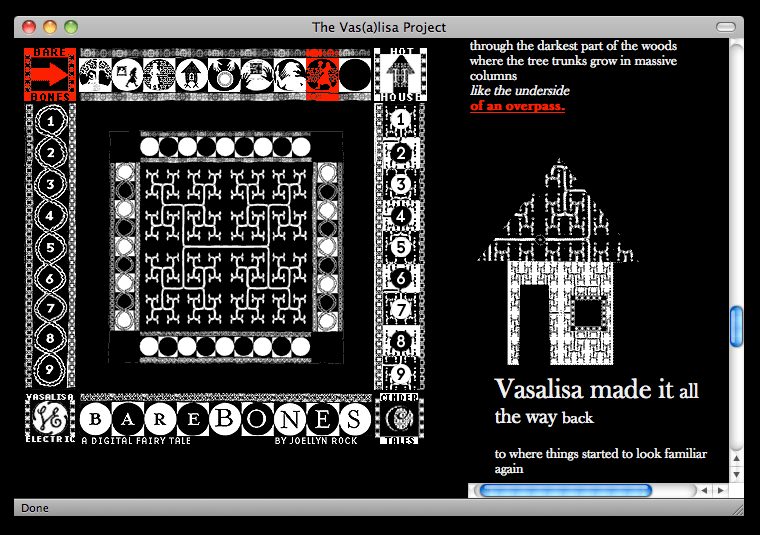Screen dimensions: 760x535
Task: Click the horizontal scrollbar right arrow
Action: pos(719,490)
